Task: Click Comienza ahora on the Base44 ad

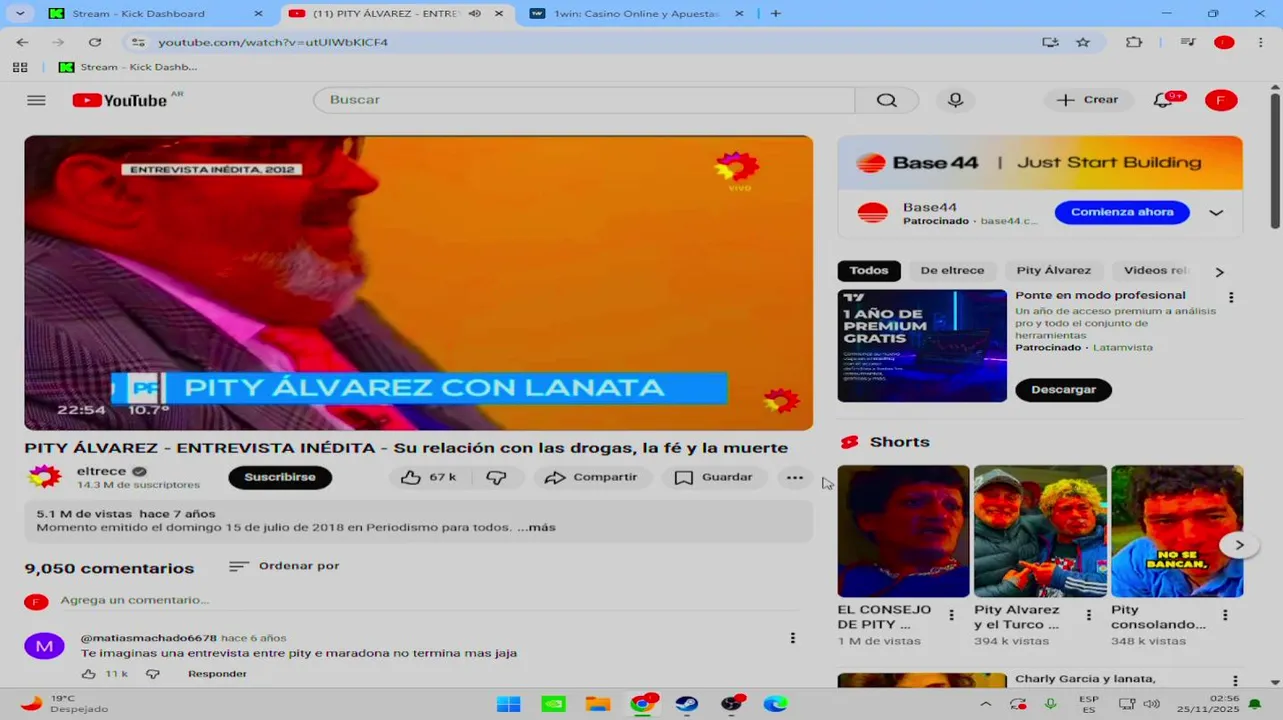Action: point(1122,212)
